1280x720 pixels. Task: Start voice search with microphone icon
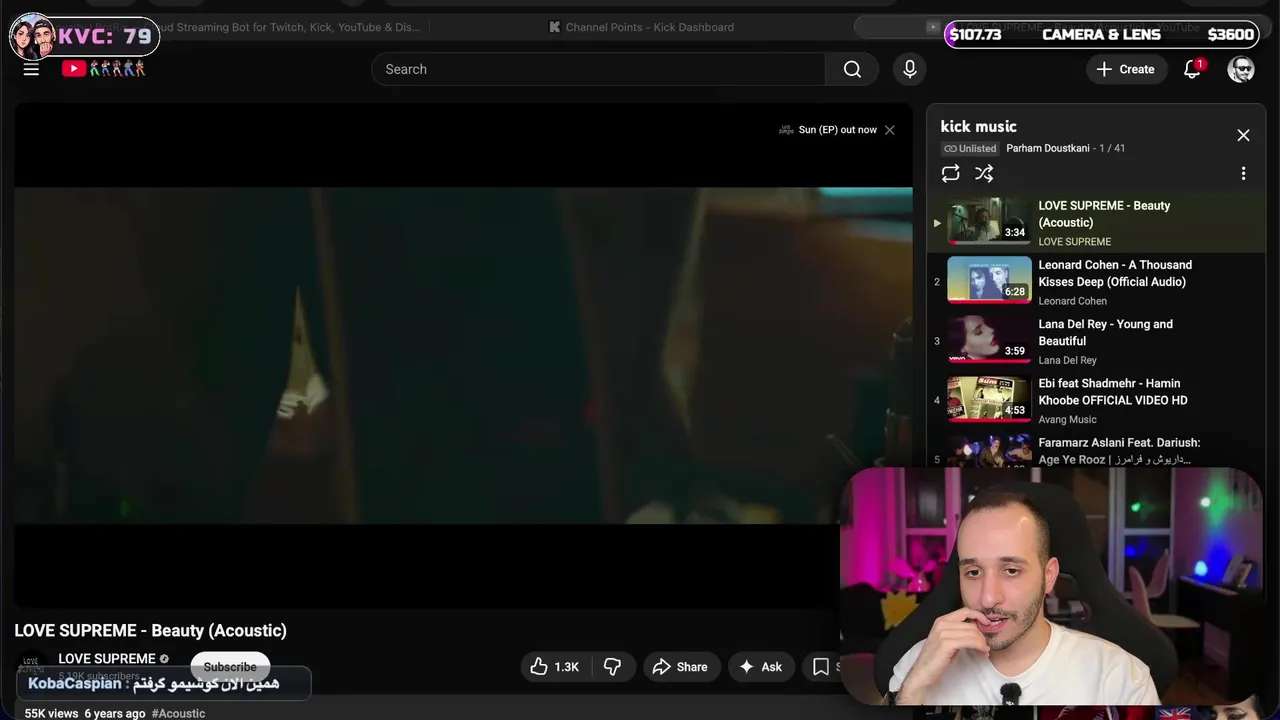910,69
